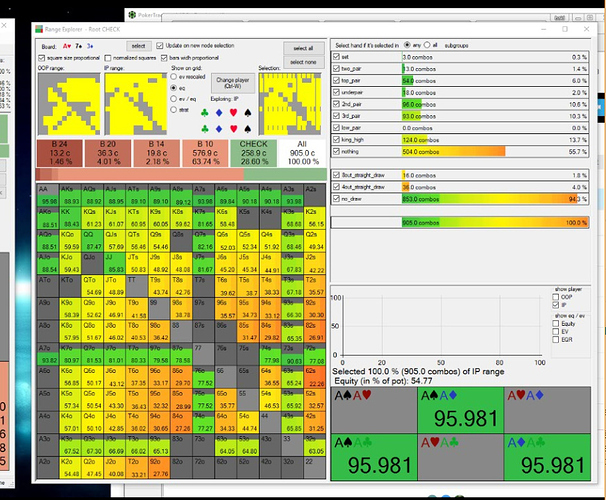Toggle the 'king_high' category checkbox

click(x=336, y=139)
